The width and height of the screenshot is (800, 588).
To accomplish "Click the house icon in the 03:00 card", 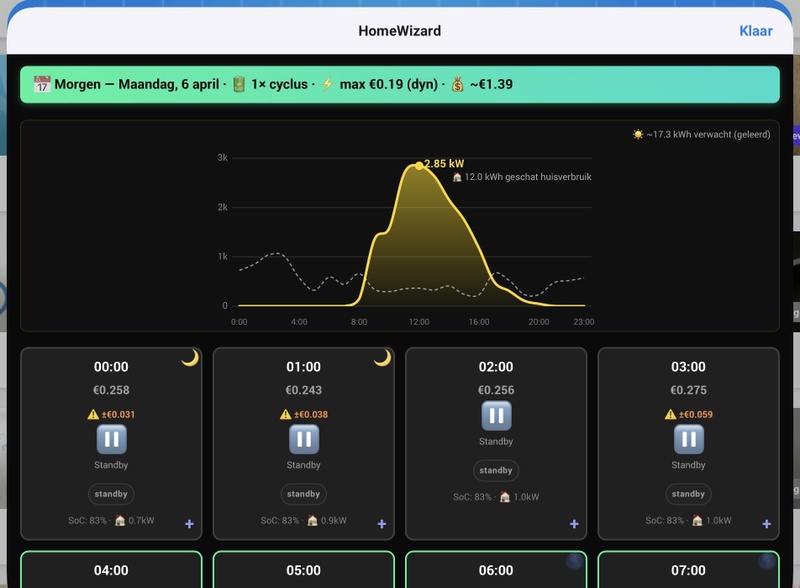I will tap(697, 521).
